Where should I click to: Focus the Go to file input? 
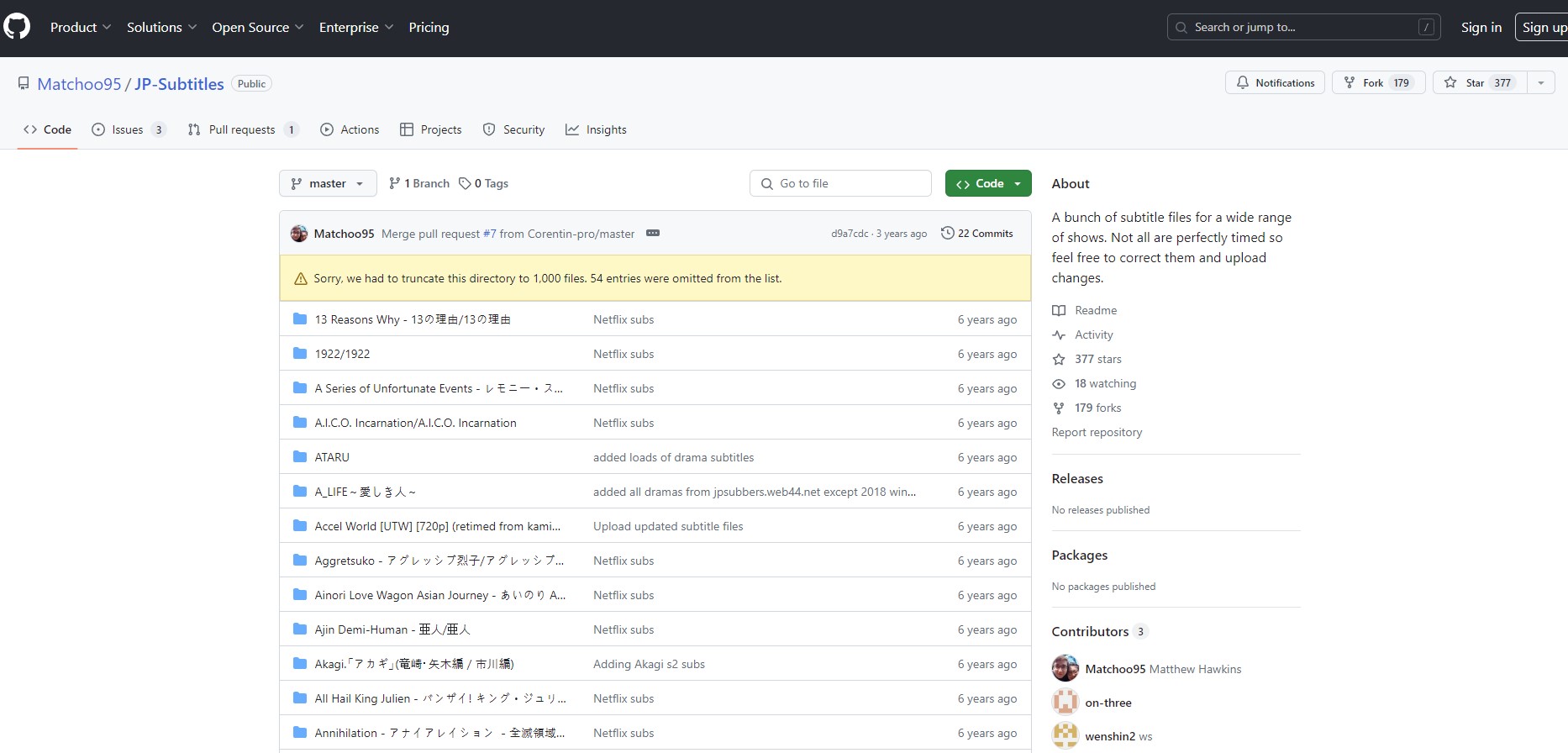840,183
